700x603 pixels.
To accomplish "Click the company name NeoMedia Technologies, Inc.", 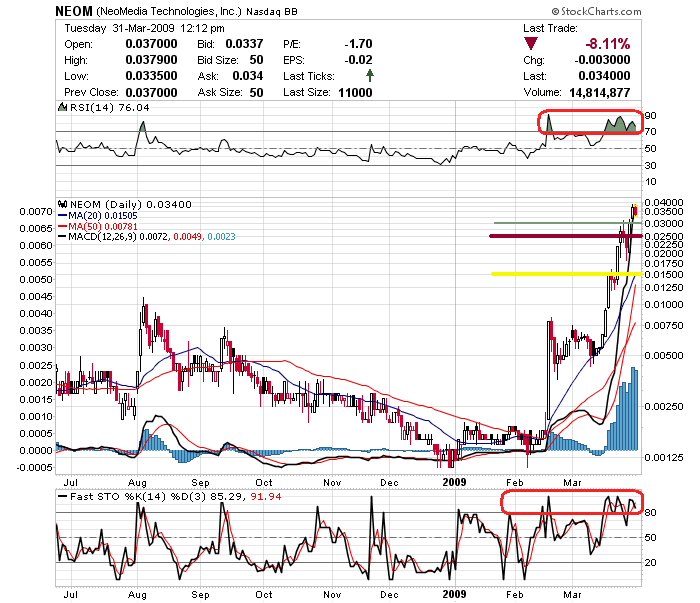I will coord(169,11).
